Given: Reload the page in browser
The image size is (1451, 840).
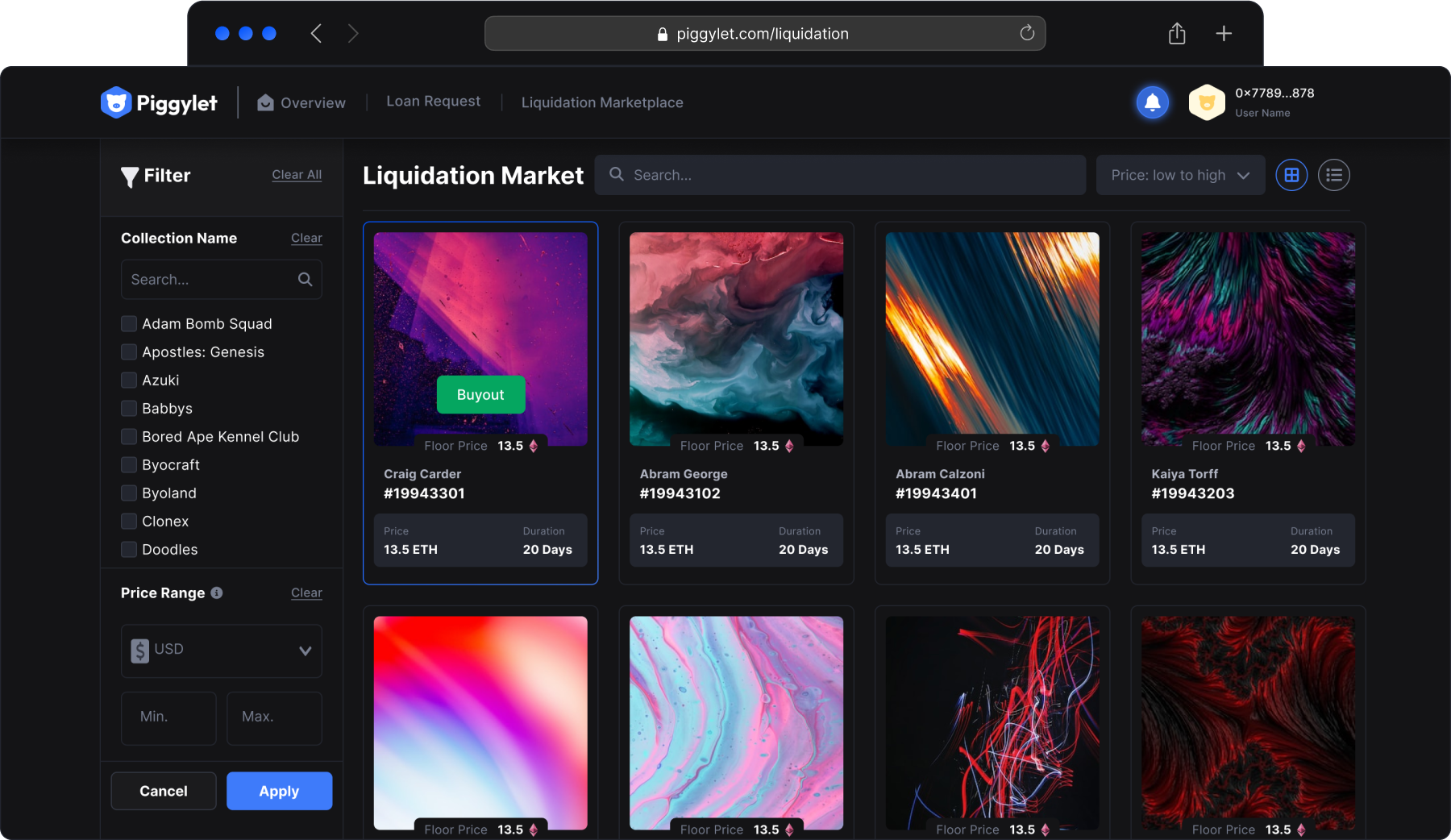Looking at the screenshot, I should (x=1027, y=33).
